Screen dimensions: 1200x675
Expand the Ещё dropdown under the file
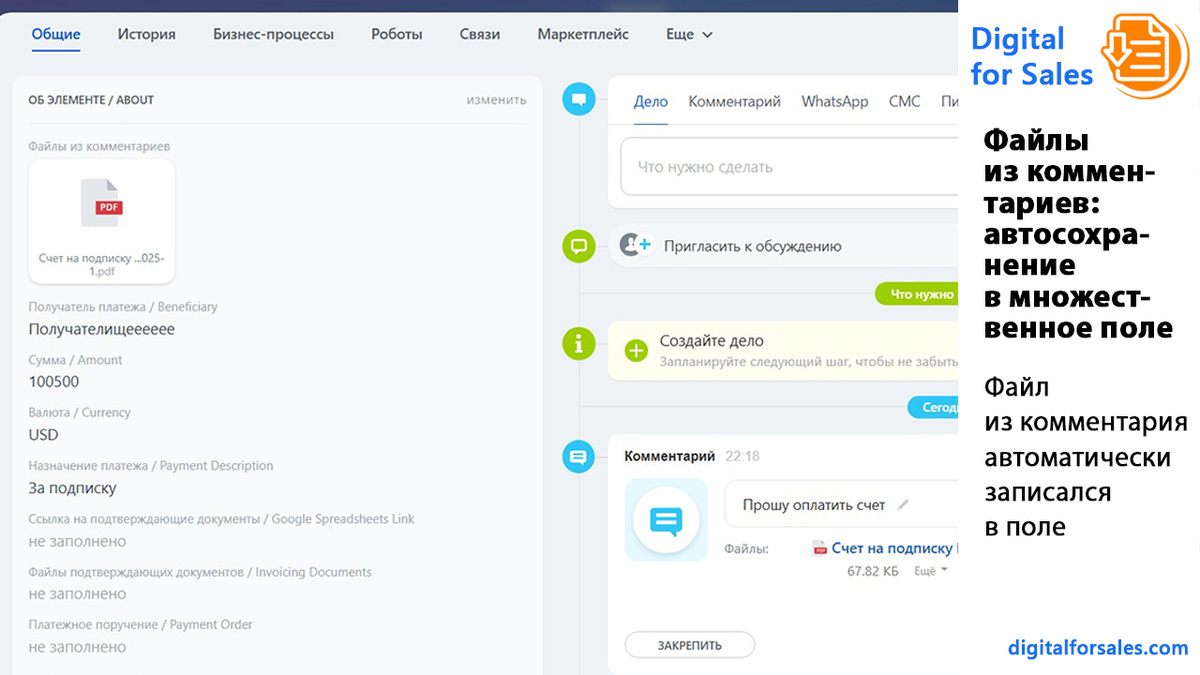[x=930, y=571]
